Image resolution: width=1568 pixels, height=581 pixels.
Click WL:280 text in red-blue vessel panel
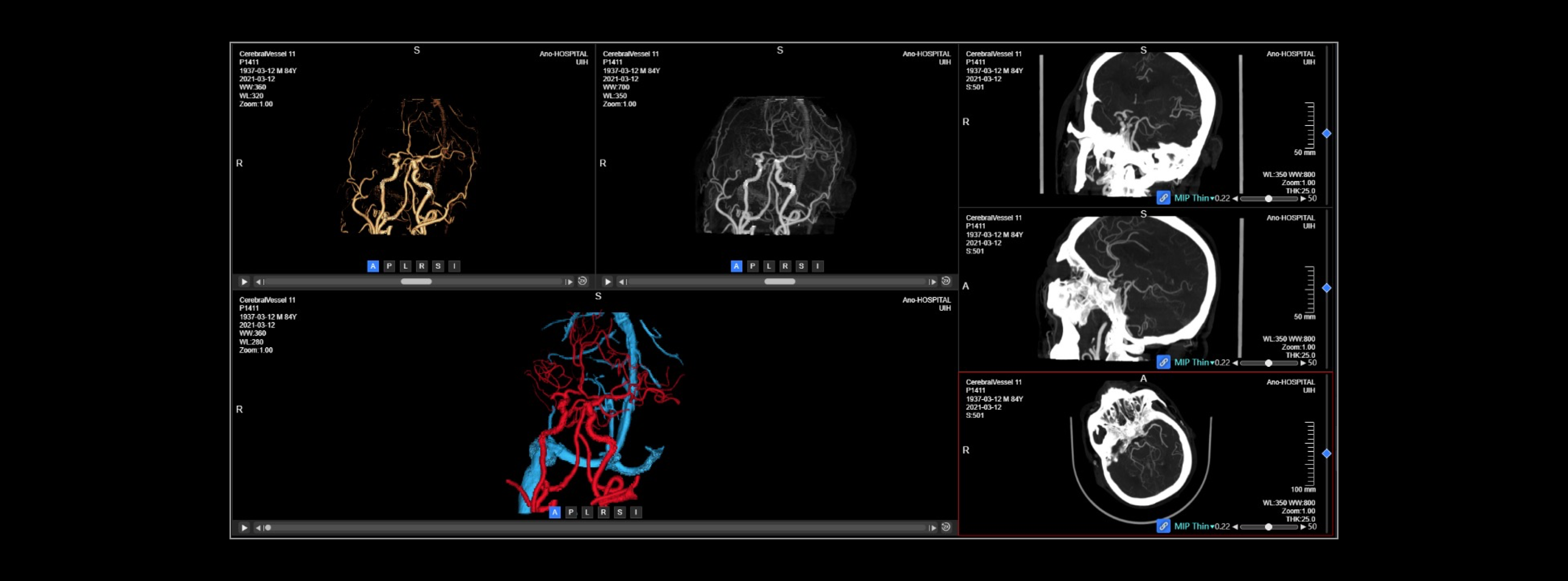pyautogui.click(x=251, y=342)
